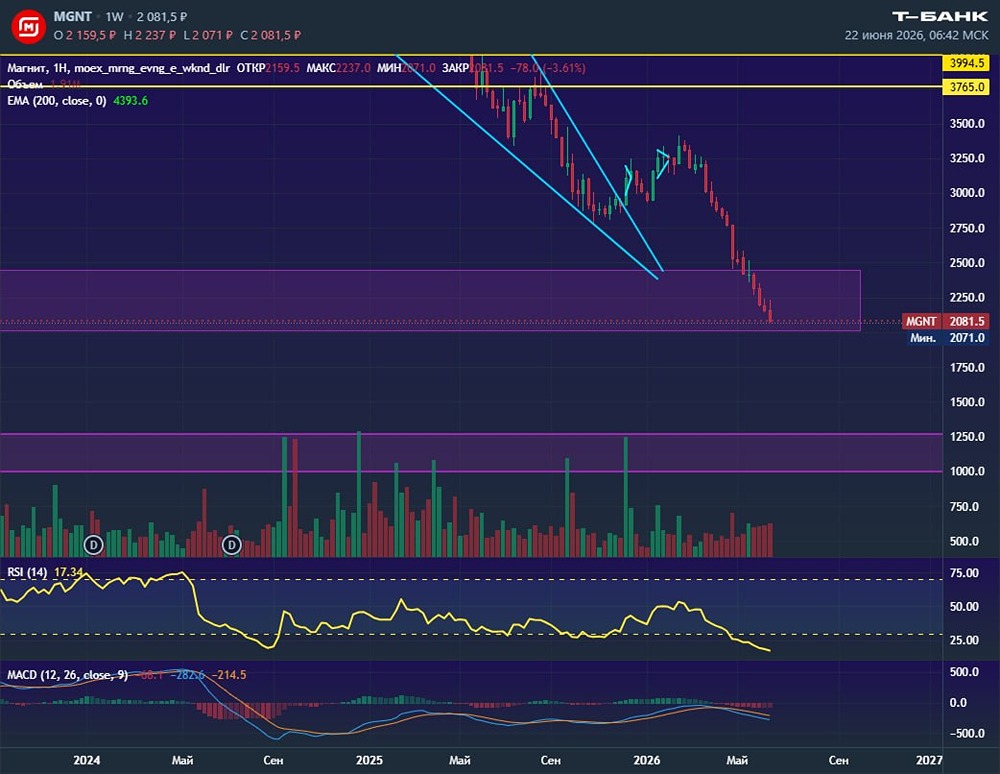The height and width of the screenshot is (774, 1000).
Task: Click 1500.0 on the price axis
Action: coord(967,402)
